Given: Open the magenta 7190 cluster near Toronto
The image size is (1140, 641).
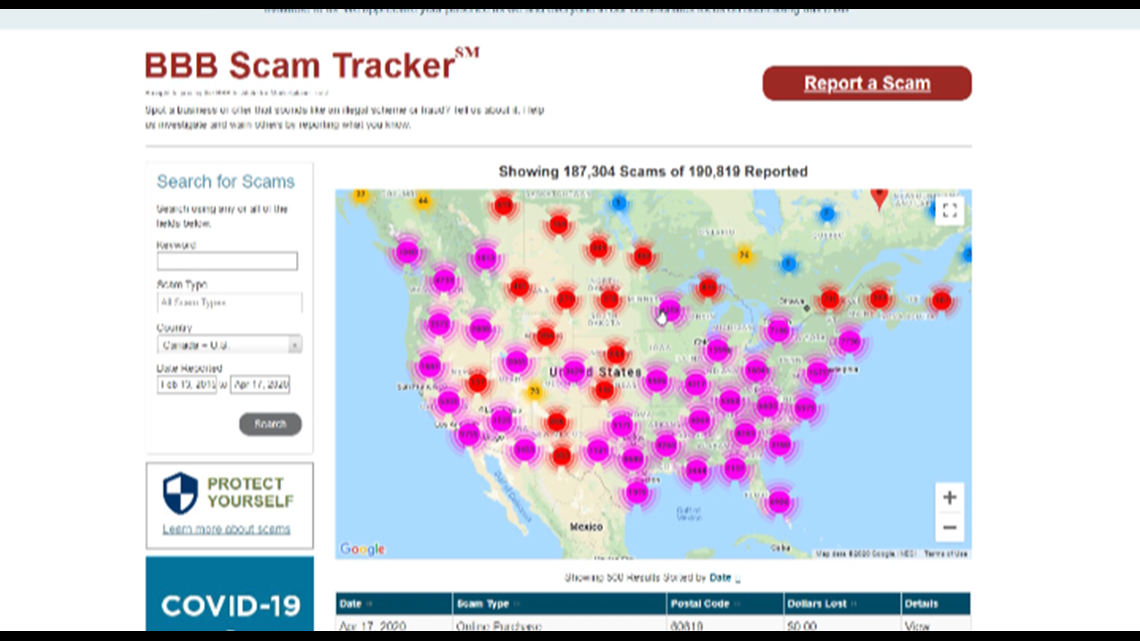Looking at the screenshot, I should (x=779, y=330).
